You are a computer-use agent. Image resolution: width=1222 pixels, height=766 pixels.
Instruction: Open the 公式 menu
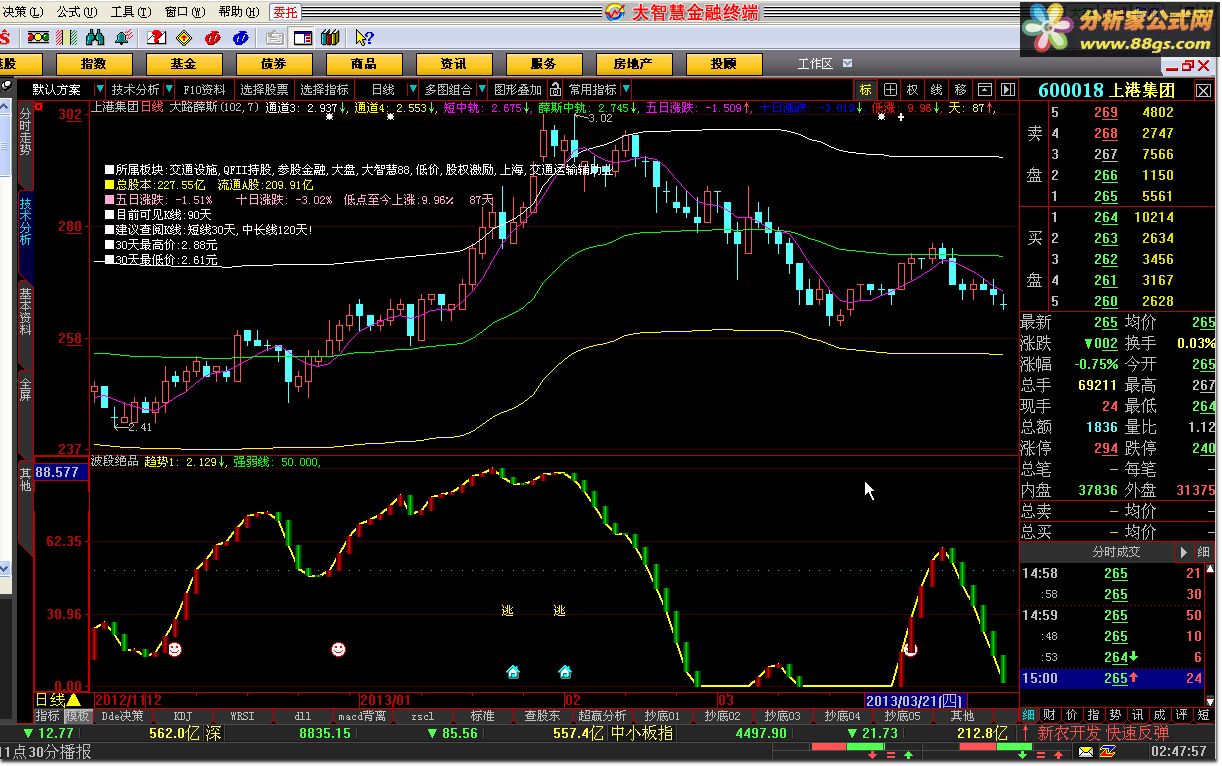point(76,12)
